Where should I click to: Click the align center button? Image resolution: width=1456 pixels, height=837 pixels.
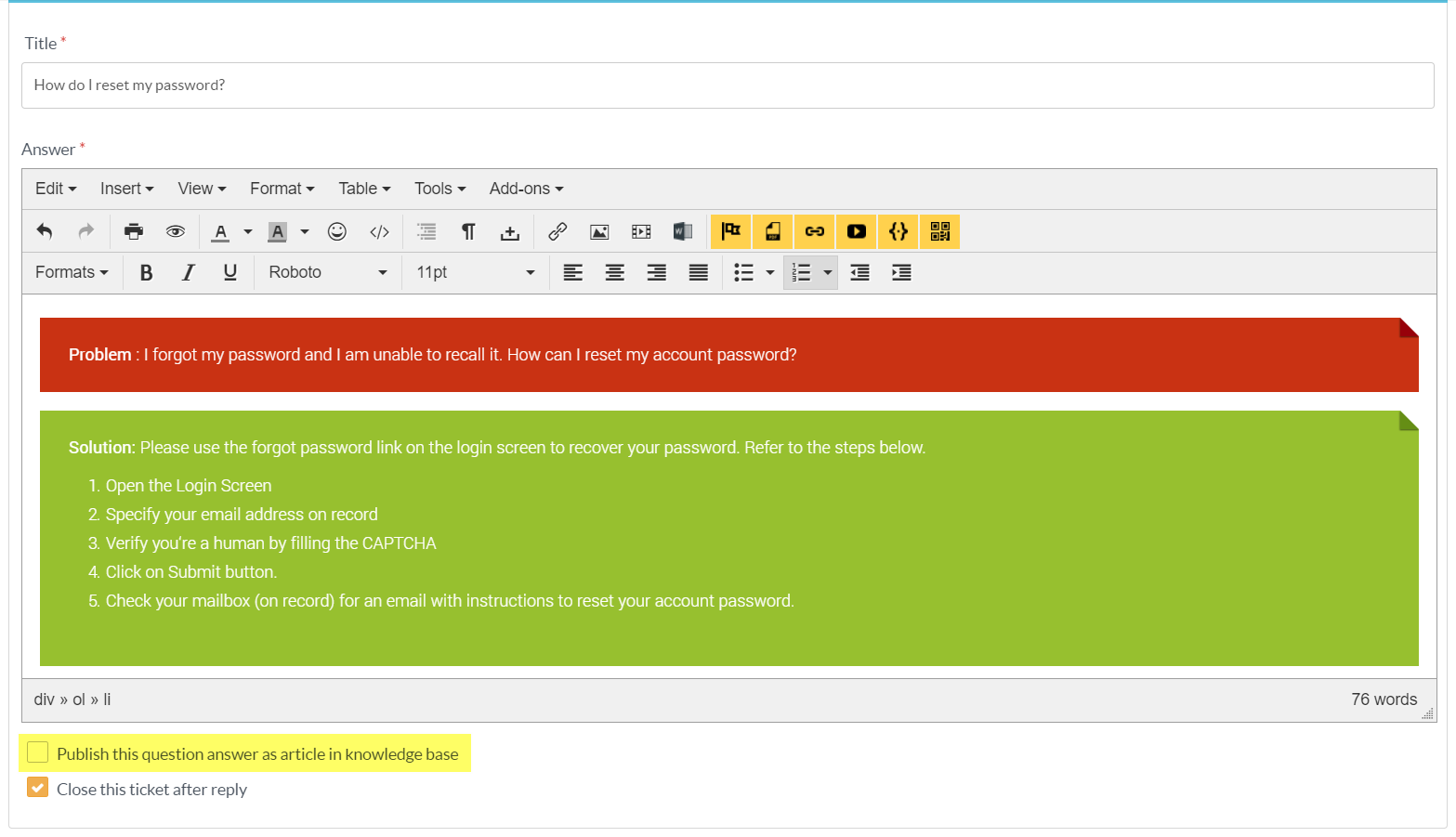point(614,272)
